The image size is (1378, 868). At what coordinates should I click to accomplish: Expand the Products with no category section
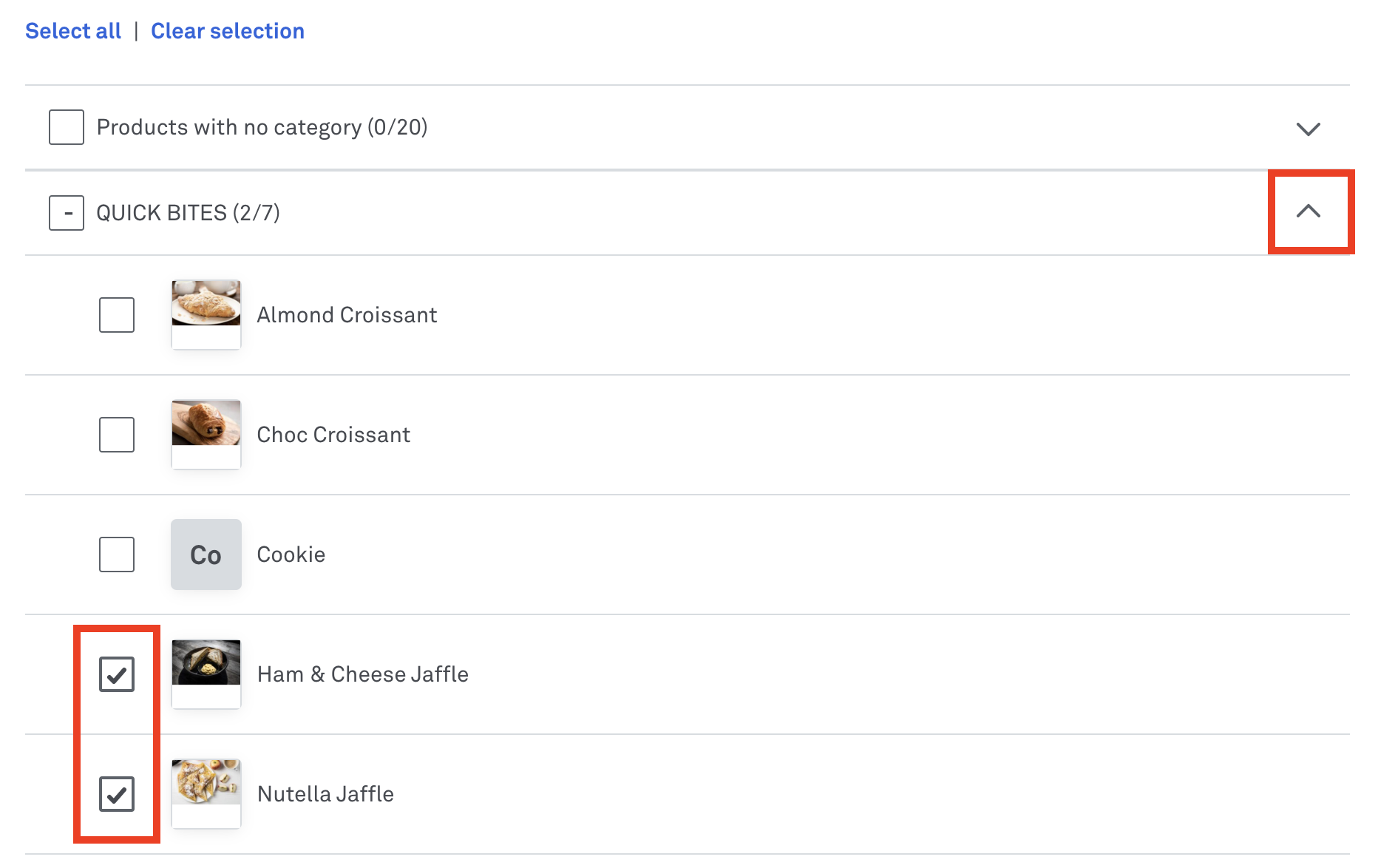(x=1308, y=129)
